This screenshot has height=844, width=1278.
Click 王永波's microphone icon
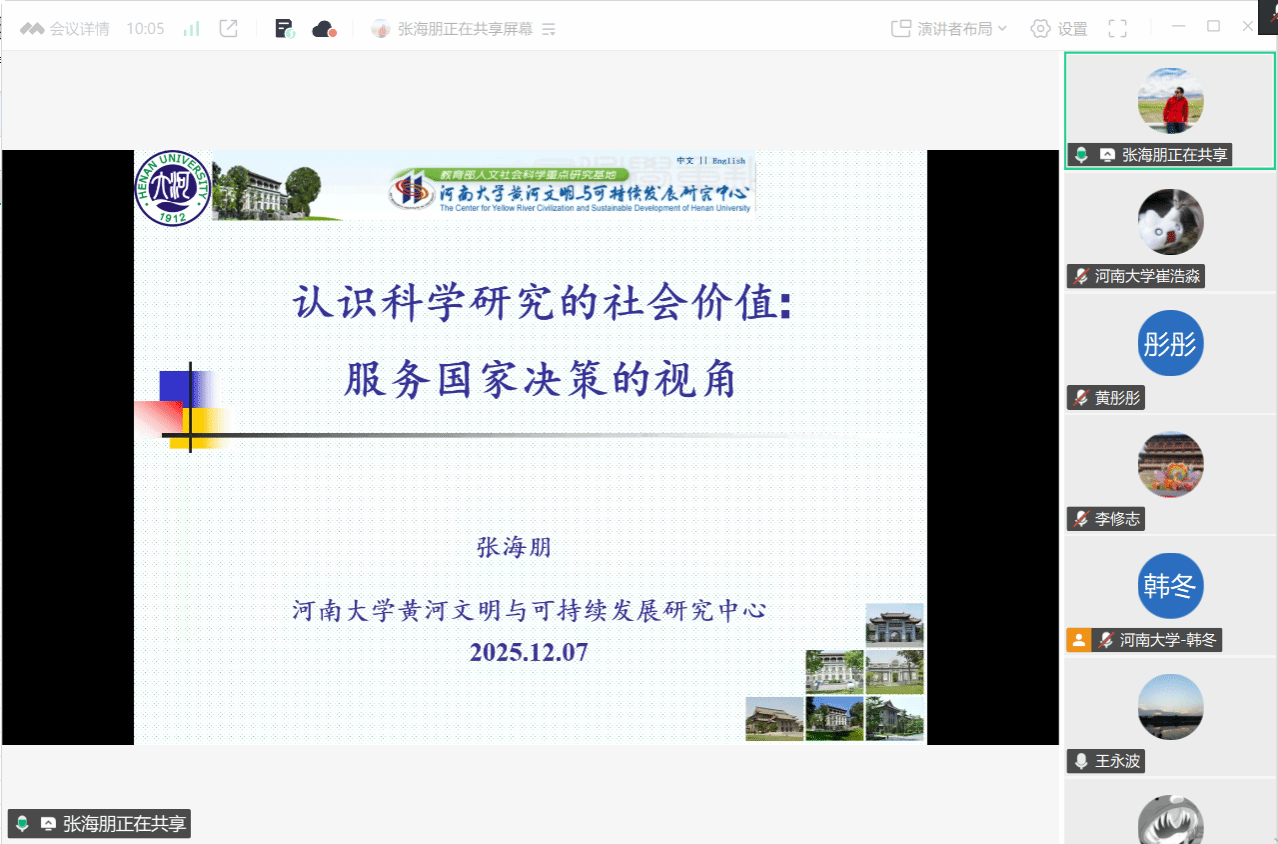pos(1081,761)
